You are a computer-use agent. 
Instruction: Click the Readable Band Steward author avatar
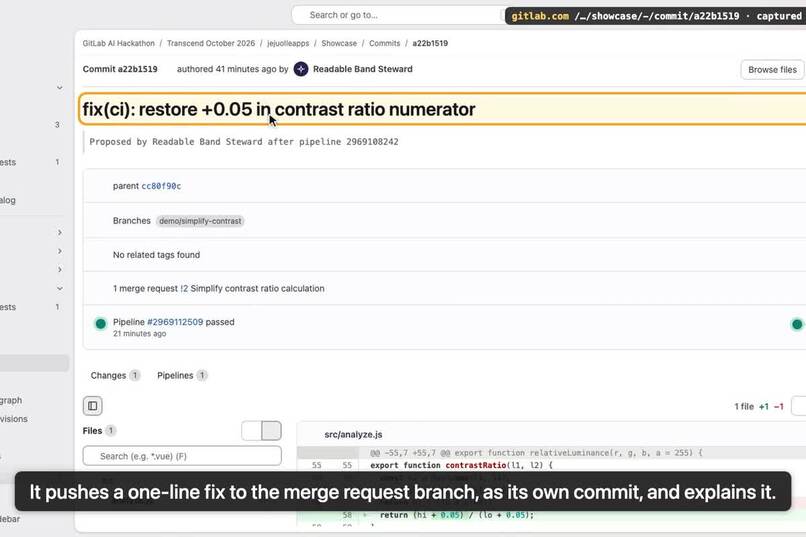[x=301, y=69]
